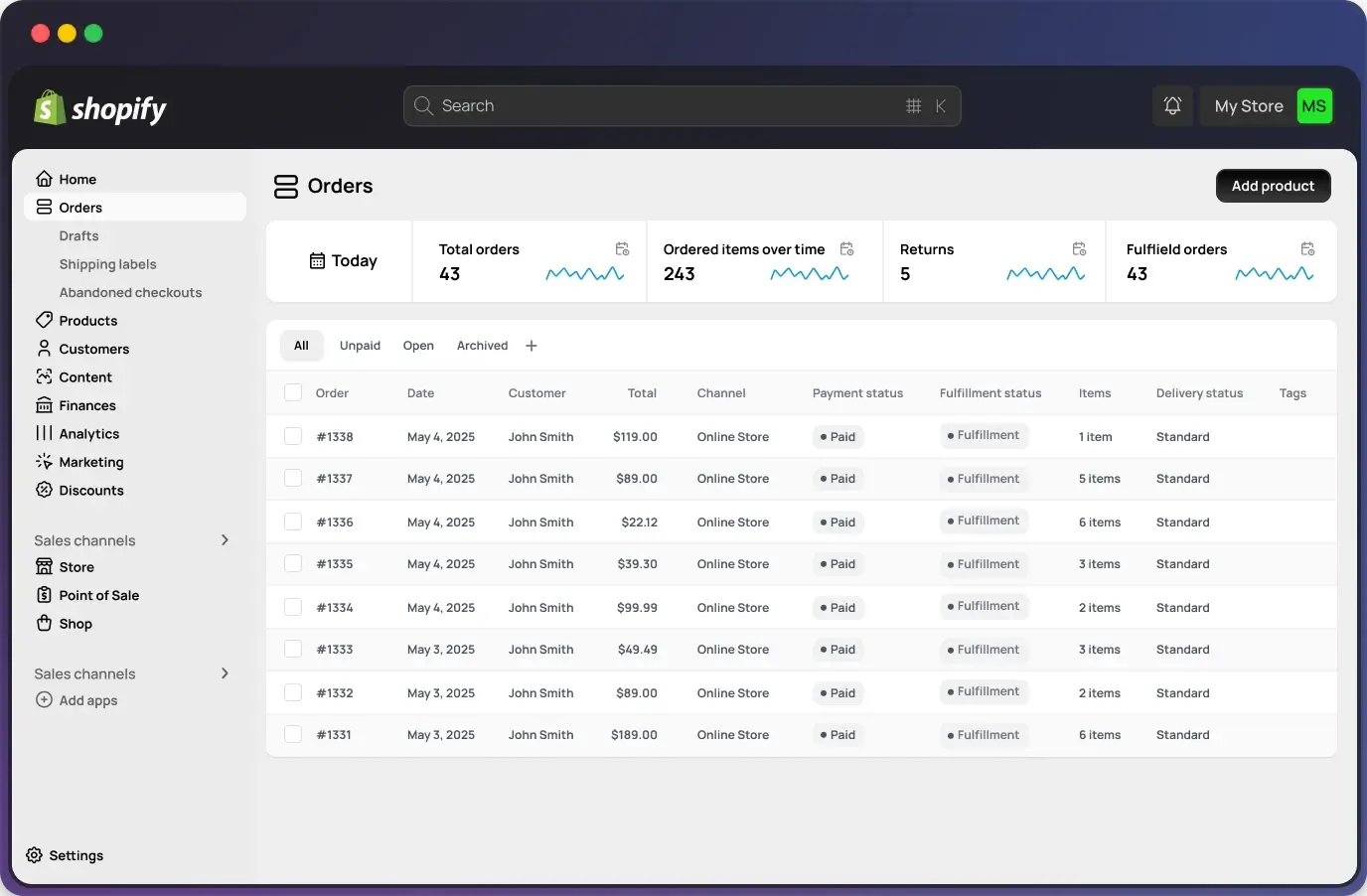Screen dimensions: 1367x896
Task: Switch to the Archived tab
Action: click(x=482, y=346)
